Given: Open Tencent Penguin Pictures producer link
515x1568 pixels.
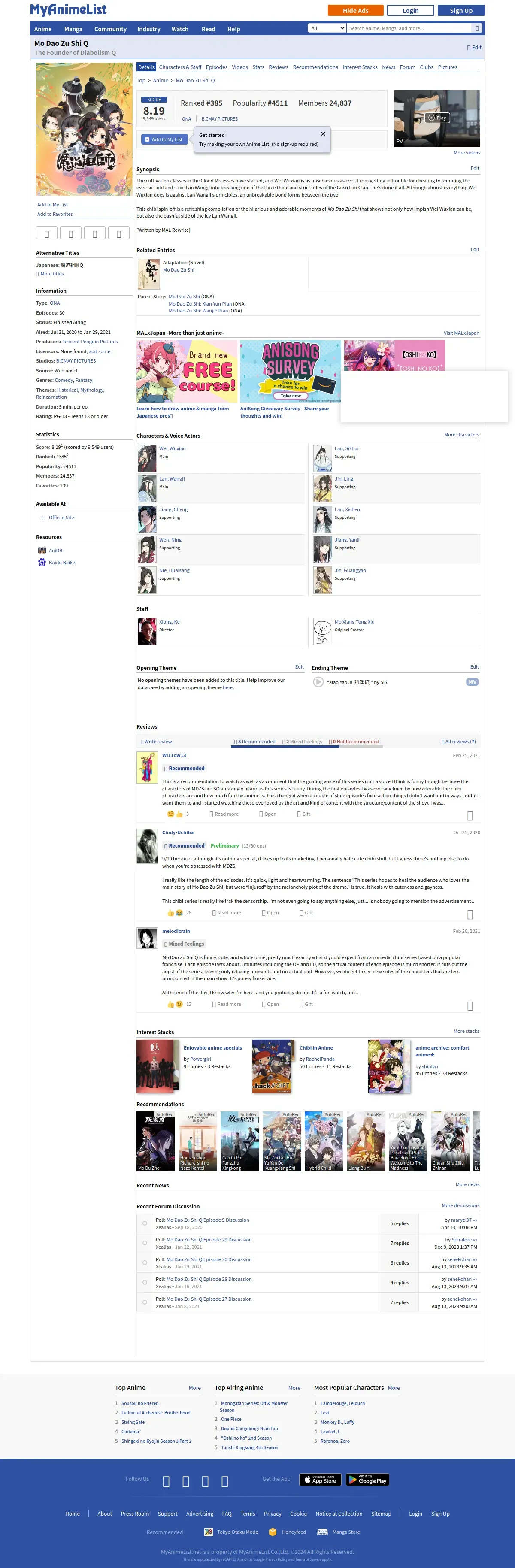Looking at the screenshot, I should click(90, 342).
